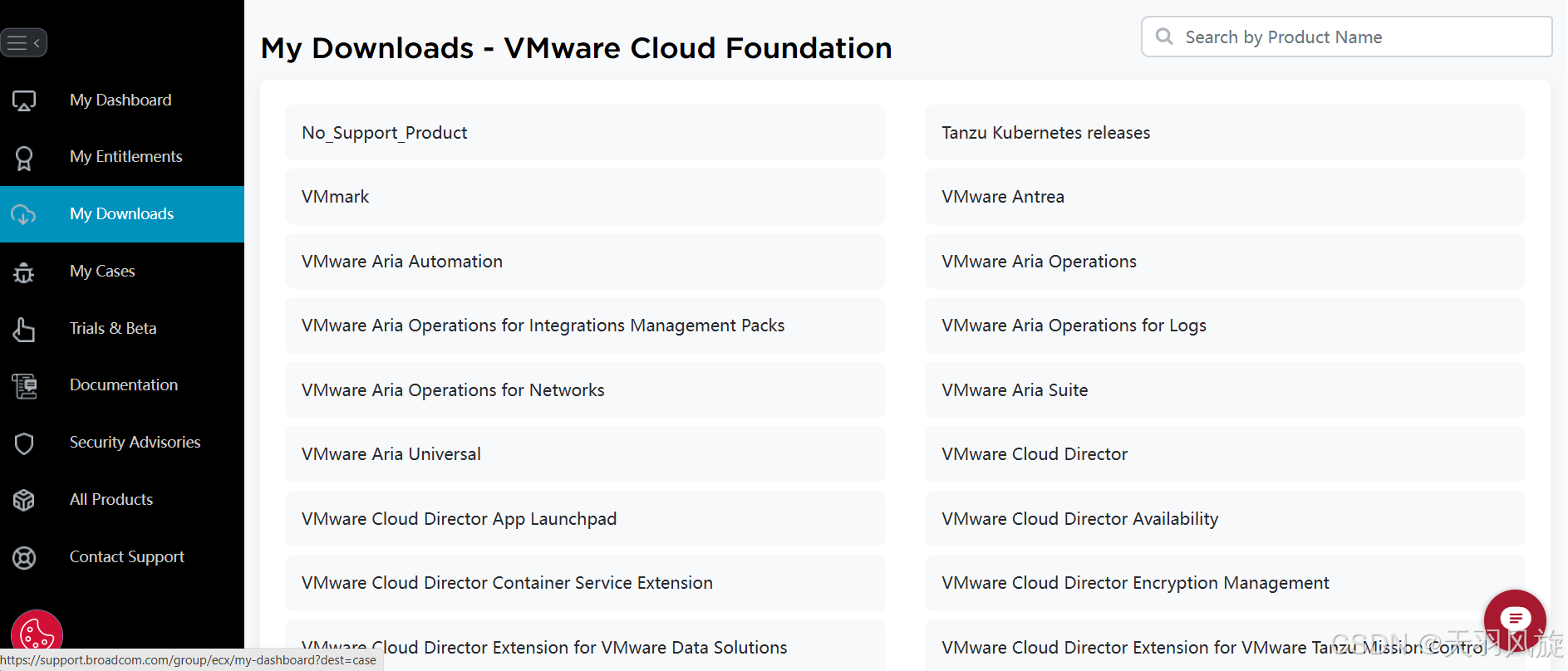View Security Advisories
Image resolution: width=1568 pixels, height=671 pixels.
pyautogui.click(x=122, y=443)
